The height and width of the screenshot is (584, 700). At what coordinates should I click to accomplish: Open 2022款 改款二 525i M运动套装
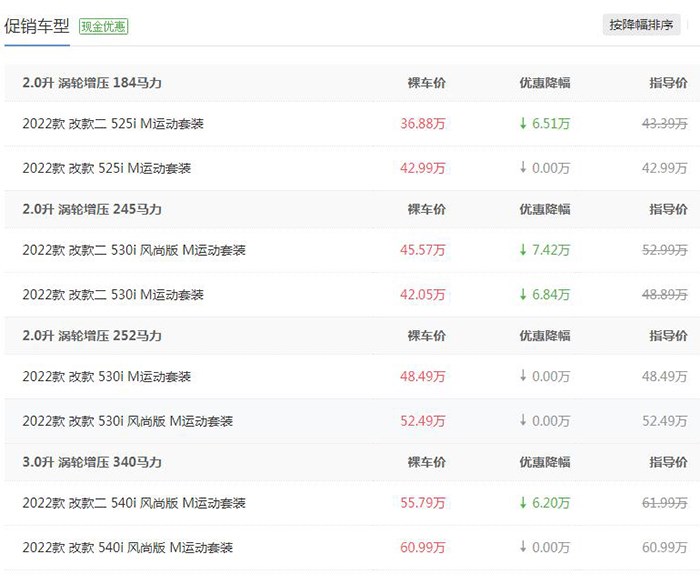[x=113, y=123]
